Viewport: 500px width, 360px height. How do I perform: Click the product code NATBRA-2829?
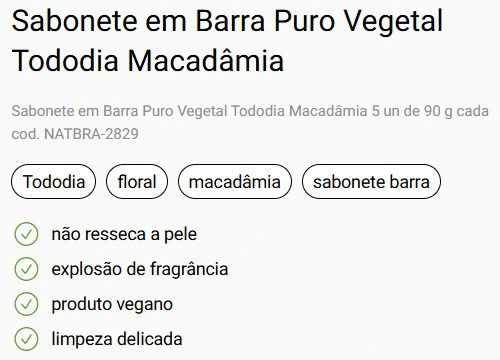click(91, 134)
